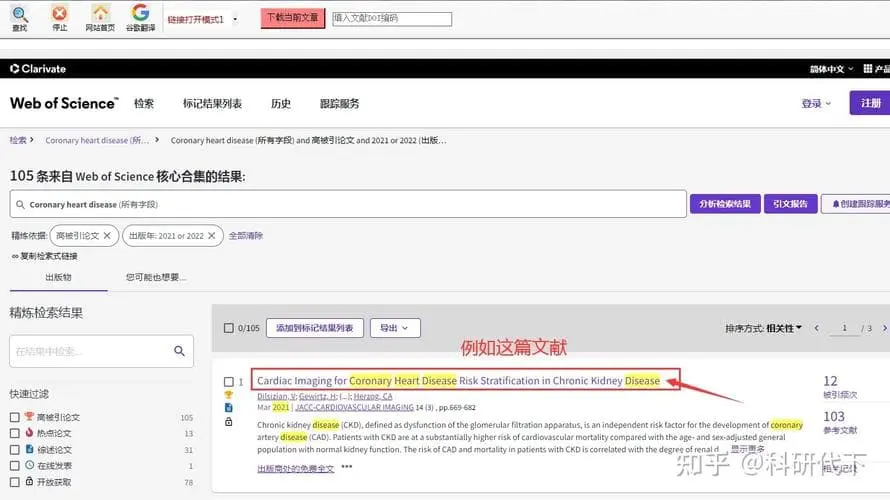Focus the DOI code input field
The height and width of the screenshot is (500, 890).
click(x=392, y=19)
